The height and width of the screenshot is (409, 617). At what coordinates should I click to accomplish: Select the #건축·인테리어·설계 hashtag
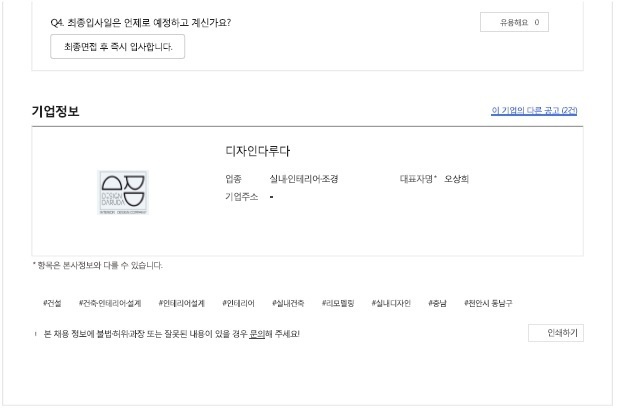[110, 303]
